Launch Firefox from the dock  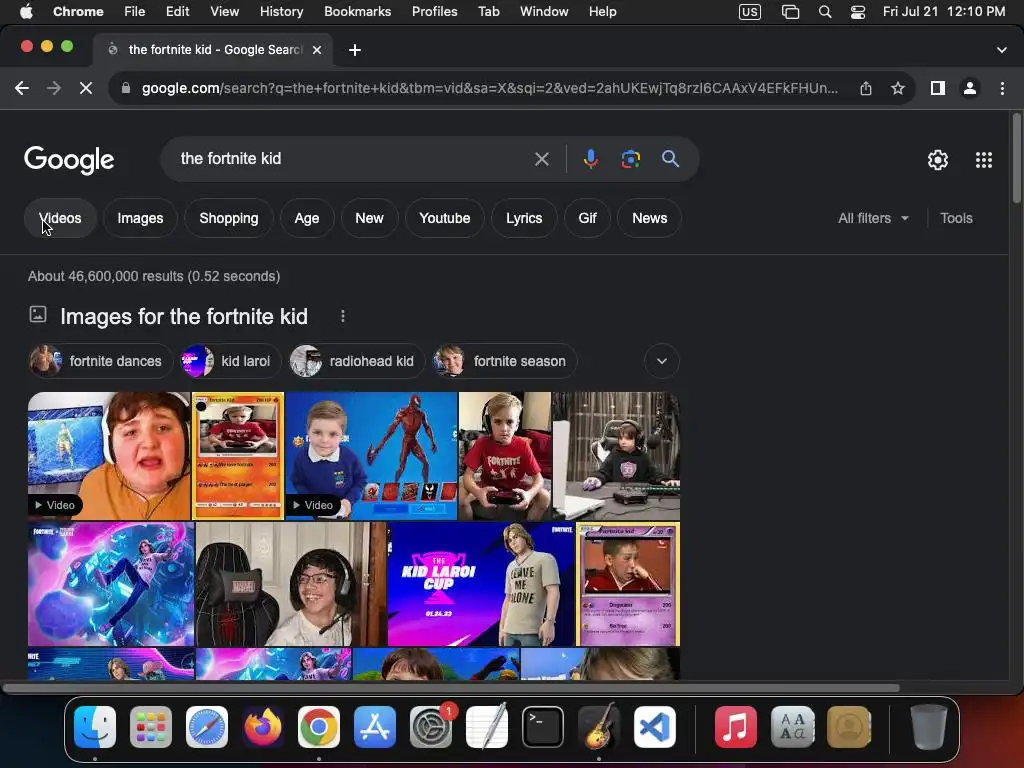(x=263, y=727)
